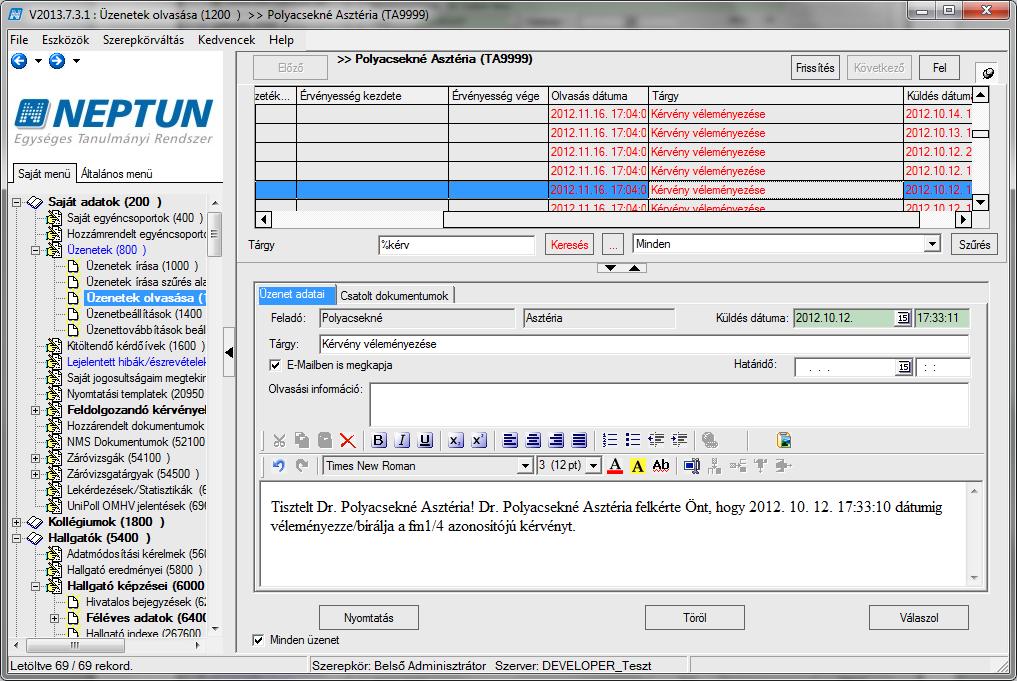Expand the Kollégiumok (1800) tree node
Image resolution: width=1017 pixels, height=681 pixels.
17,522
